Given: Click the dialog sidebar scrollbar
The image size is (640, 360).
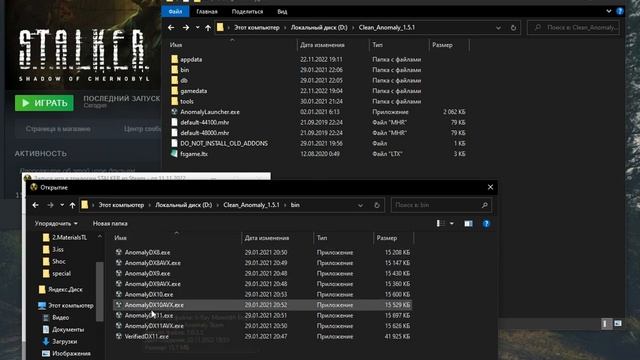Looking at the screenshot, I should [x=100, y=291].
